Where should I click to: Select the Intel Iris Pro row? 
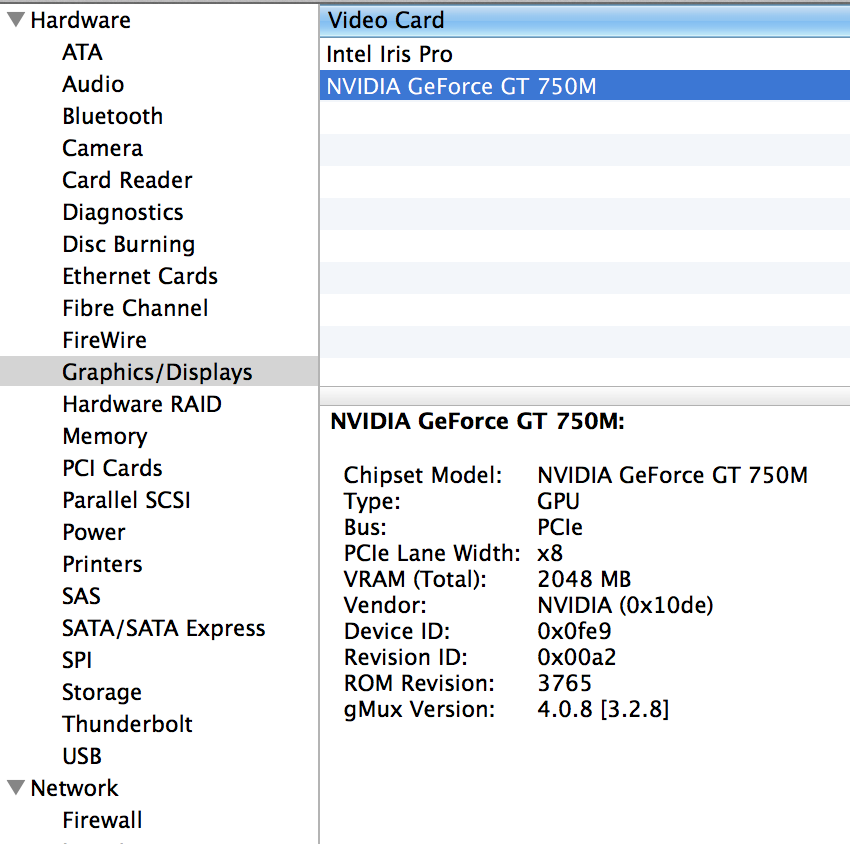pos(585,54)
